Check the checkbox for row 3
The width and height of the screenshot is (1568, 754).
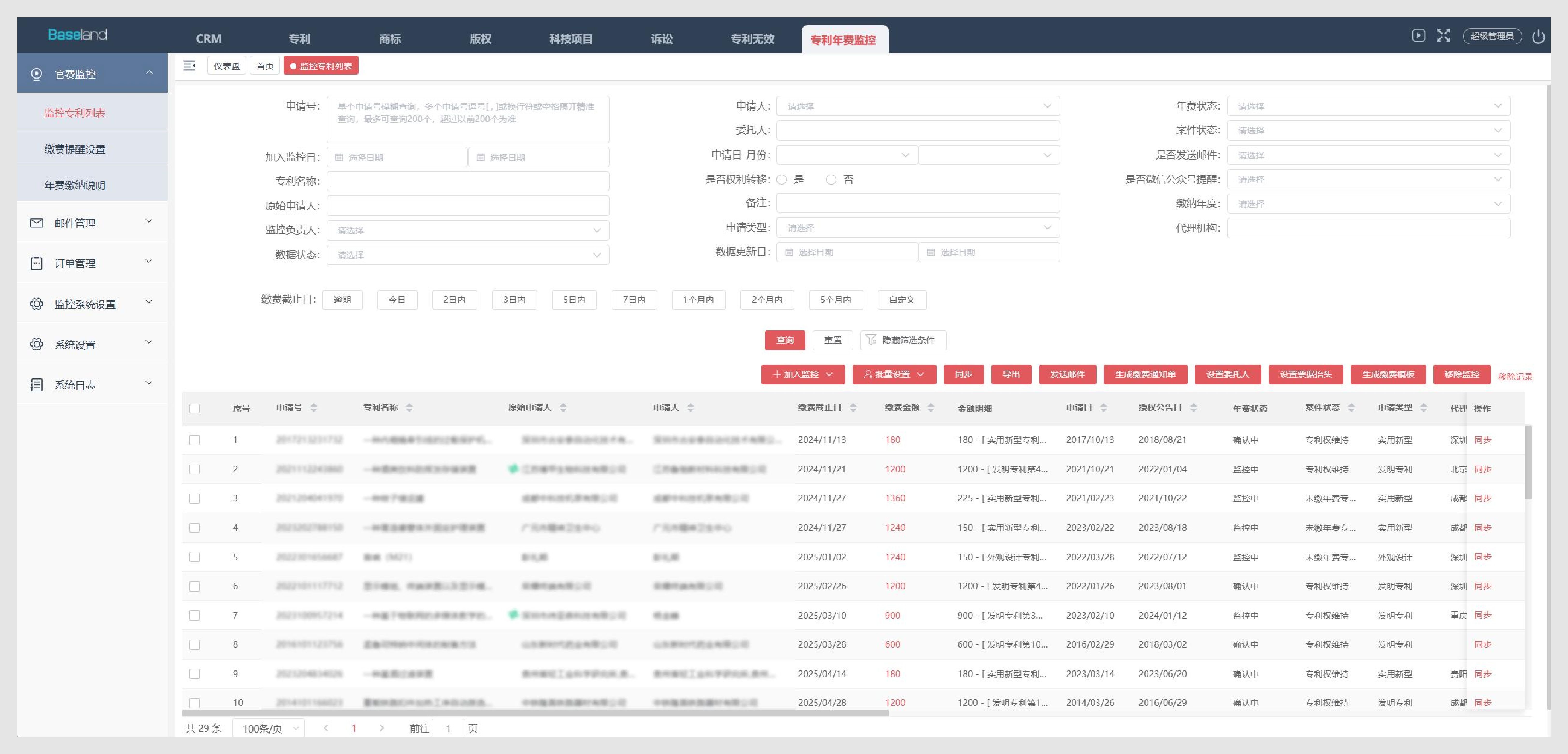tap(195, 498)
